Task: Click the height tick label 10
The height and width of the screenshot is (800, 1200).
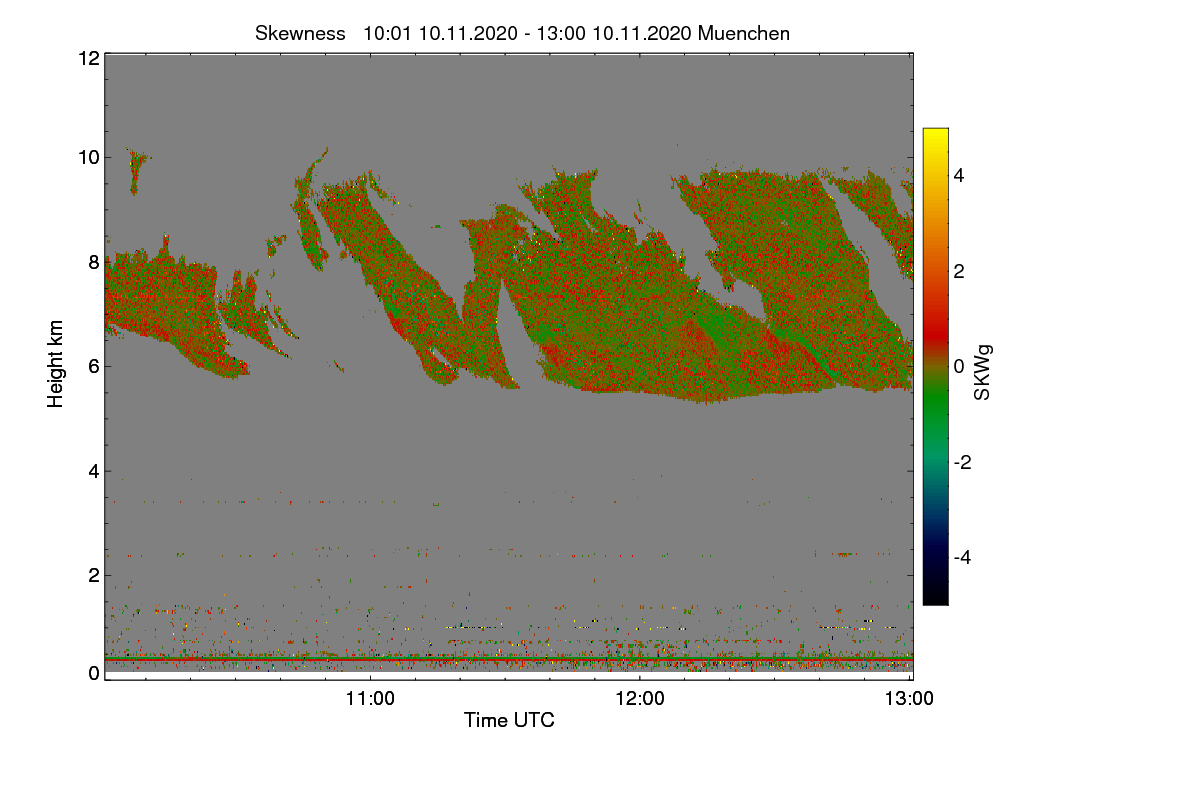Action: [x=88, y=157]
